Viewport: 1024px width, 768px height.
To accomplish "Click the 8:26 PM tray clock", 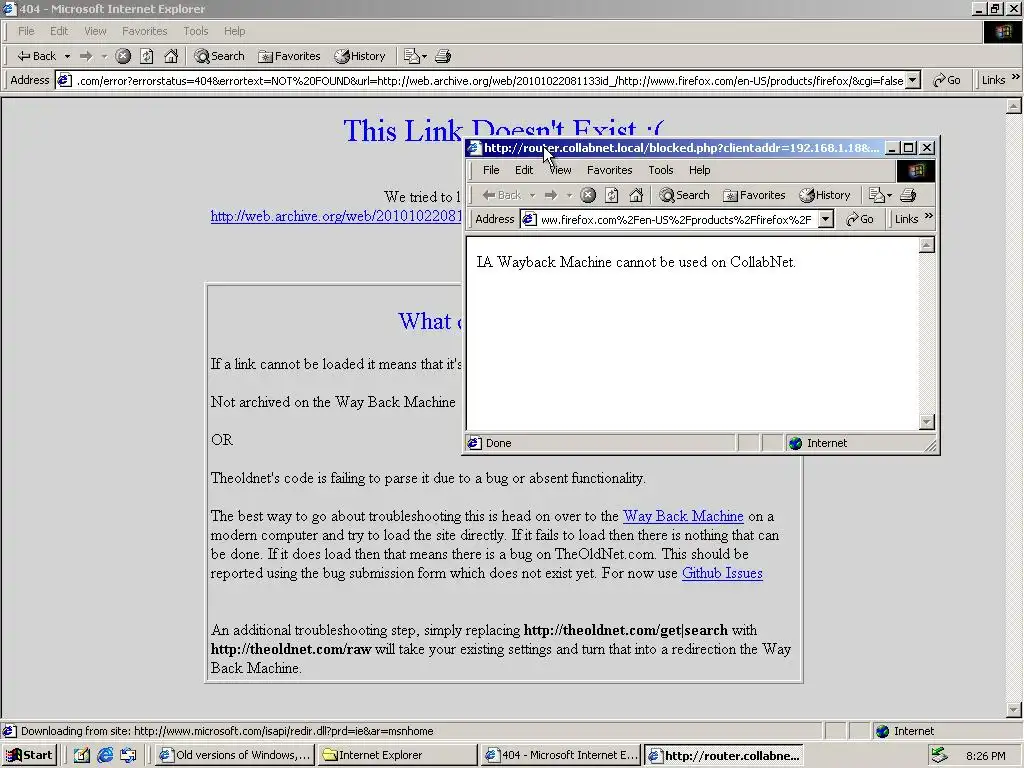I will click(x=985, y=756).
